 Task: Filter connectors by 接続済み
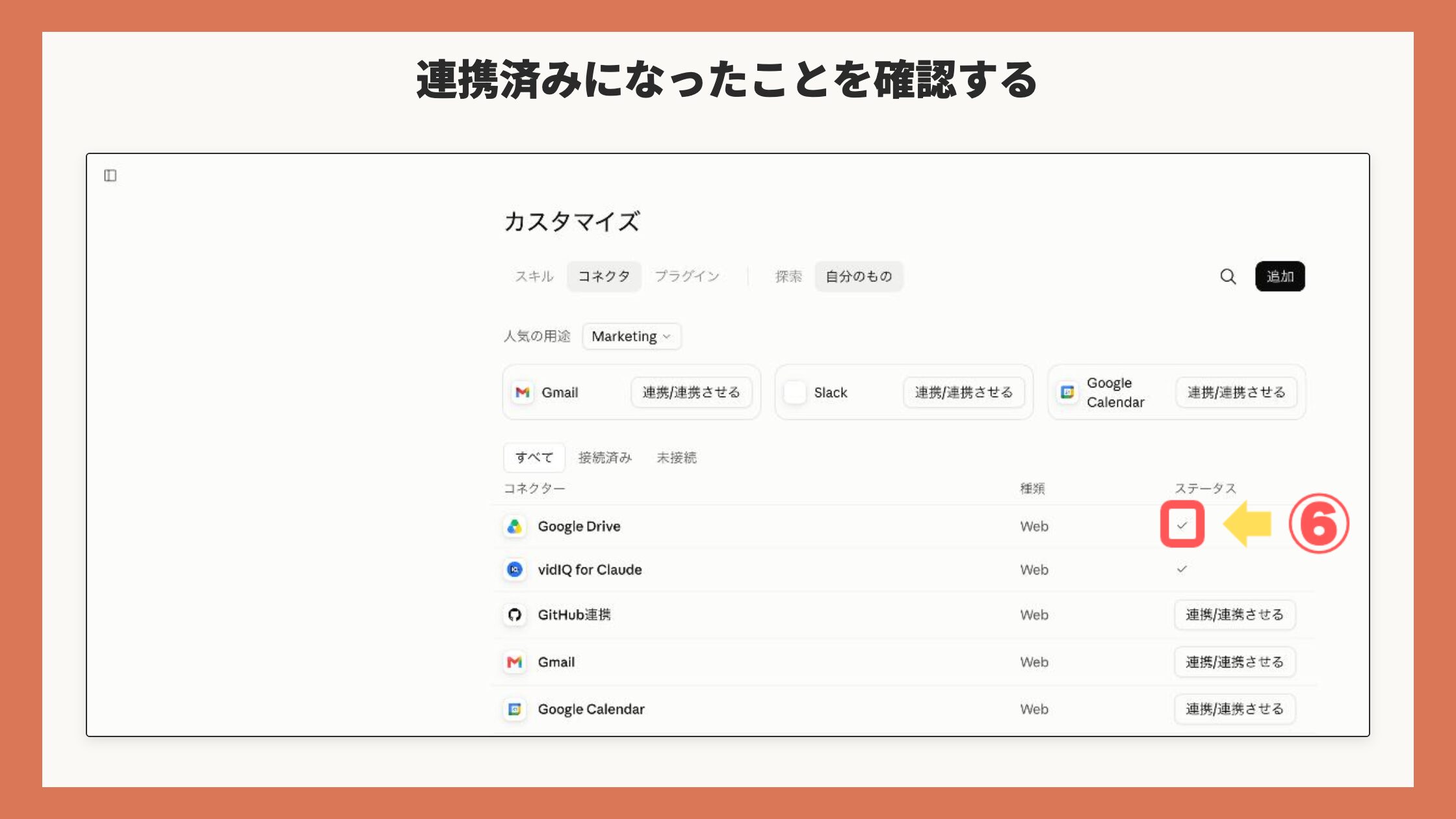click(x=605, y=458)
